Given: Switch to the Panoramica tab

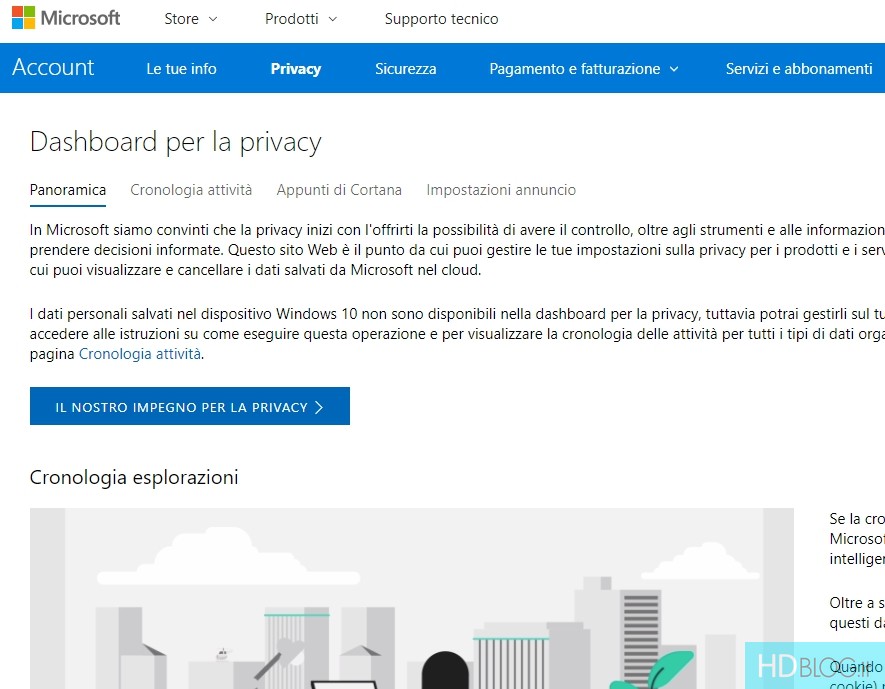Looking at the screenshot, I should 68,190.
